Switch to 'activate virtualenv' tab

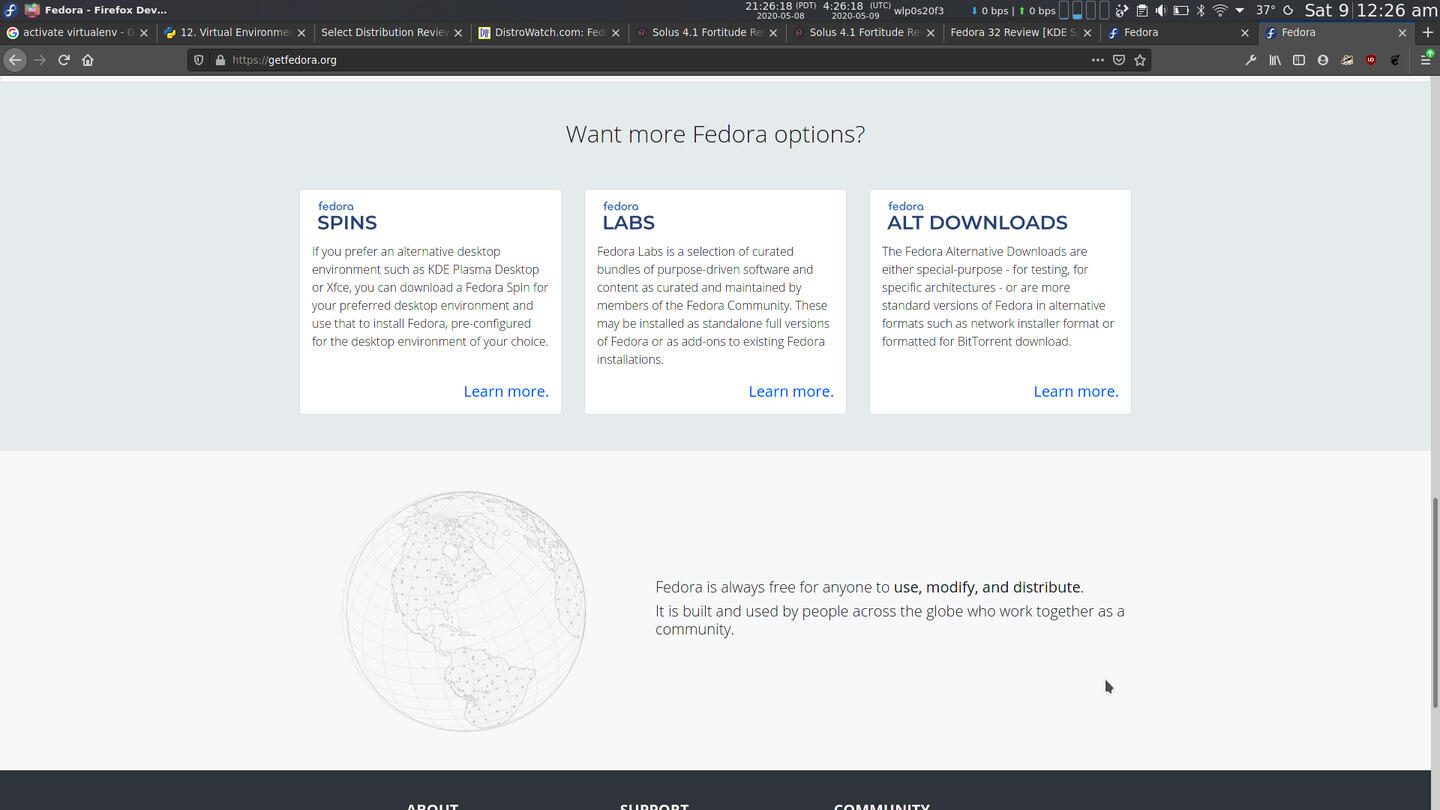pyautogui.click(x=77, y=32)
